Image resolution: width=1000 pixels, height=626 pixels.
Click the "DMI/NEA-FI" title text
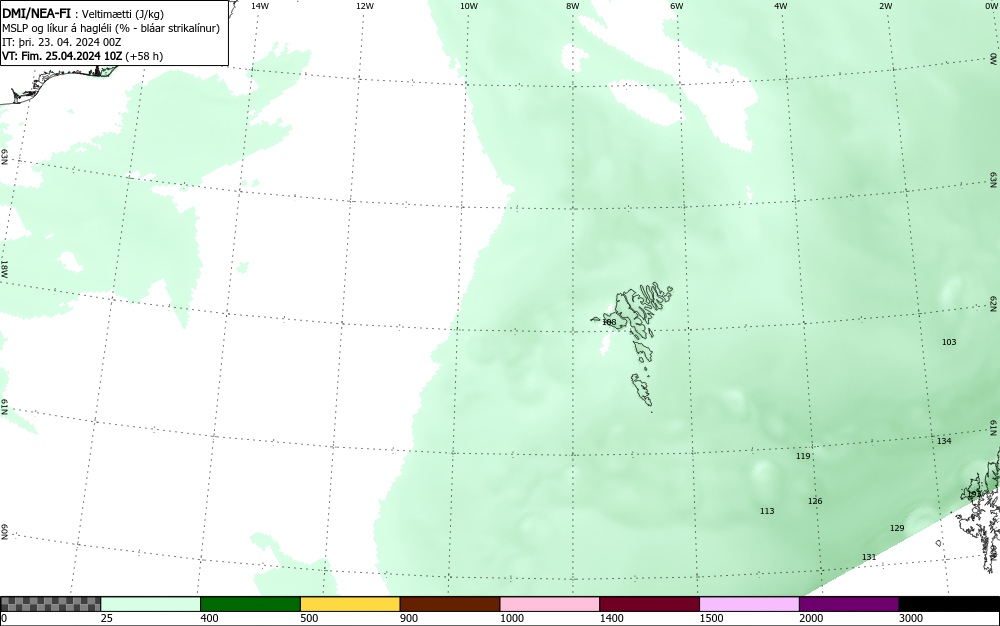[x=36, y=13]
